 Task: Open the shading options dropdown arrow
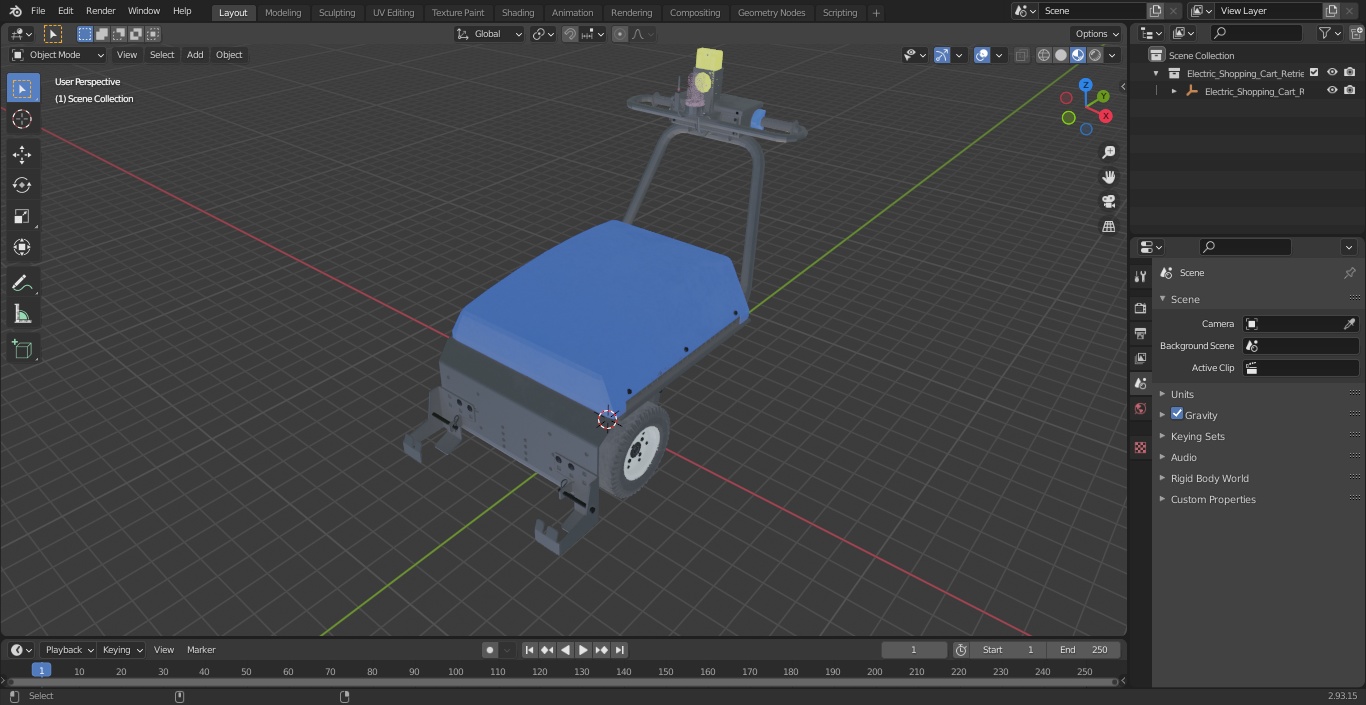point(1112,55)
